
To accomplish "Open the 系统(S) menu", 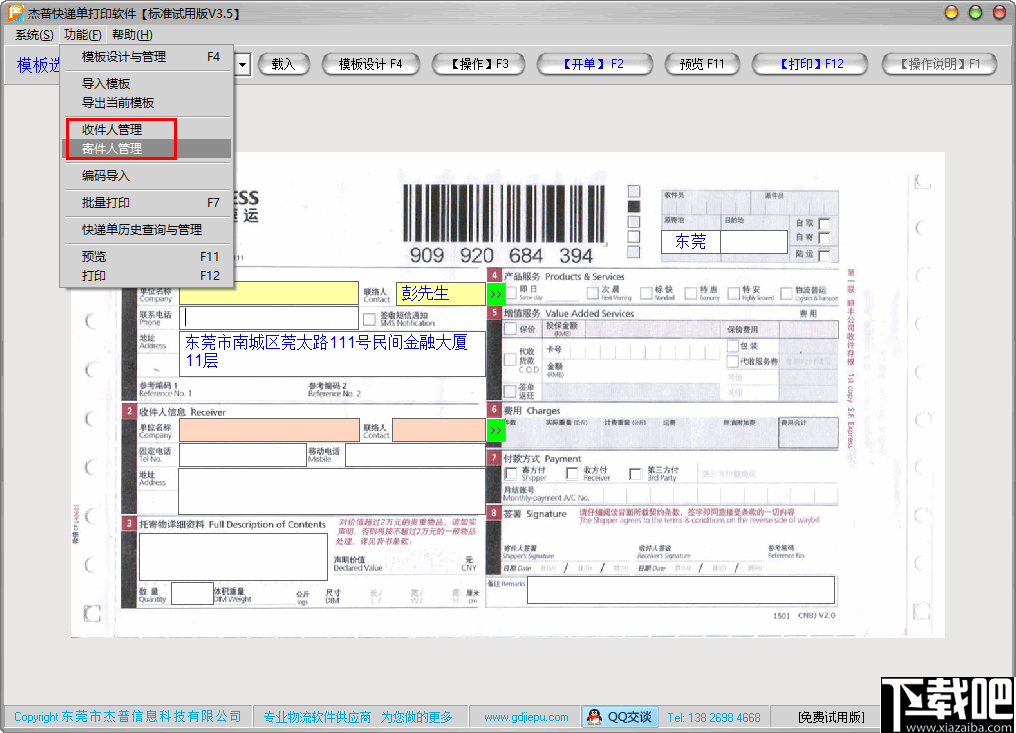I will tap(34, 35).
